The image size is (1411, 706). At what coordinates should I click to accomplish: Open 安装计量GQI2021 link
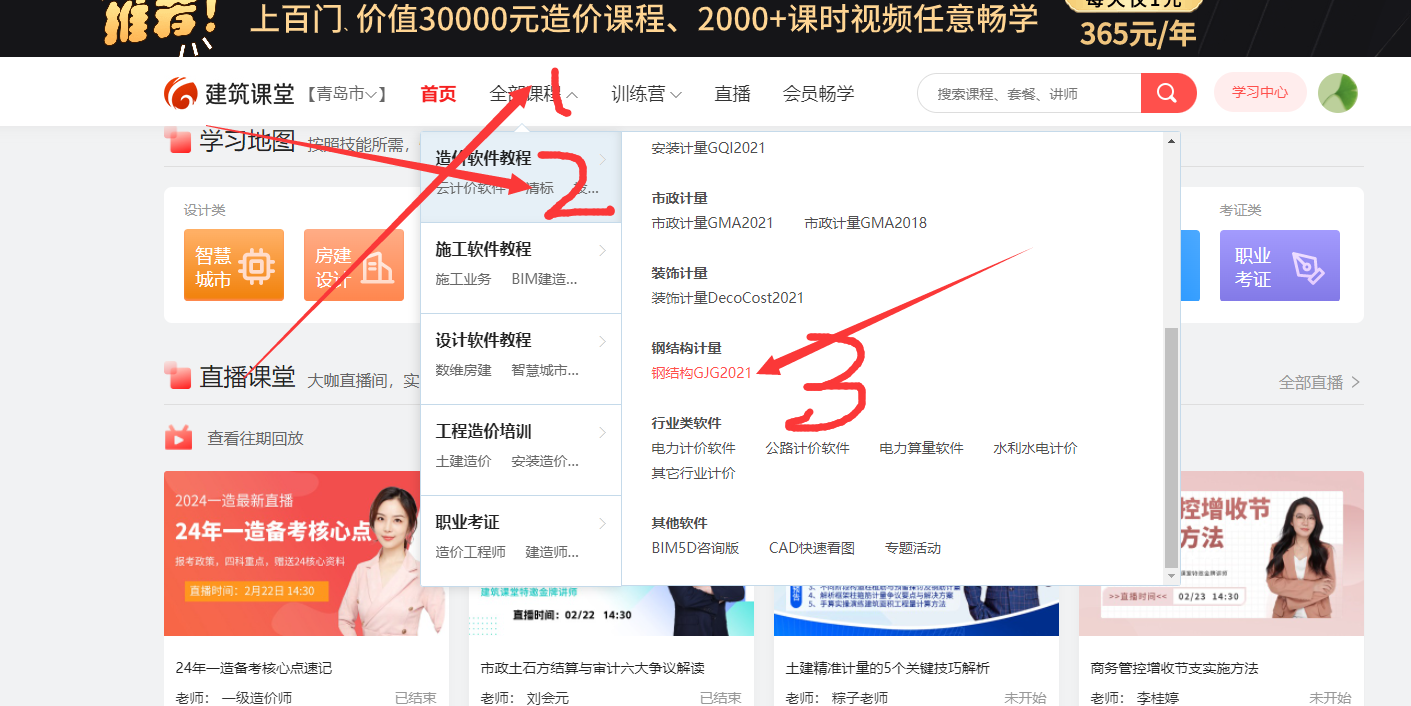pyautogui.click(x=708, y=148)
